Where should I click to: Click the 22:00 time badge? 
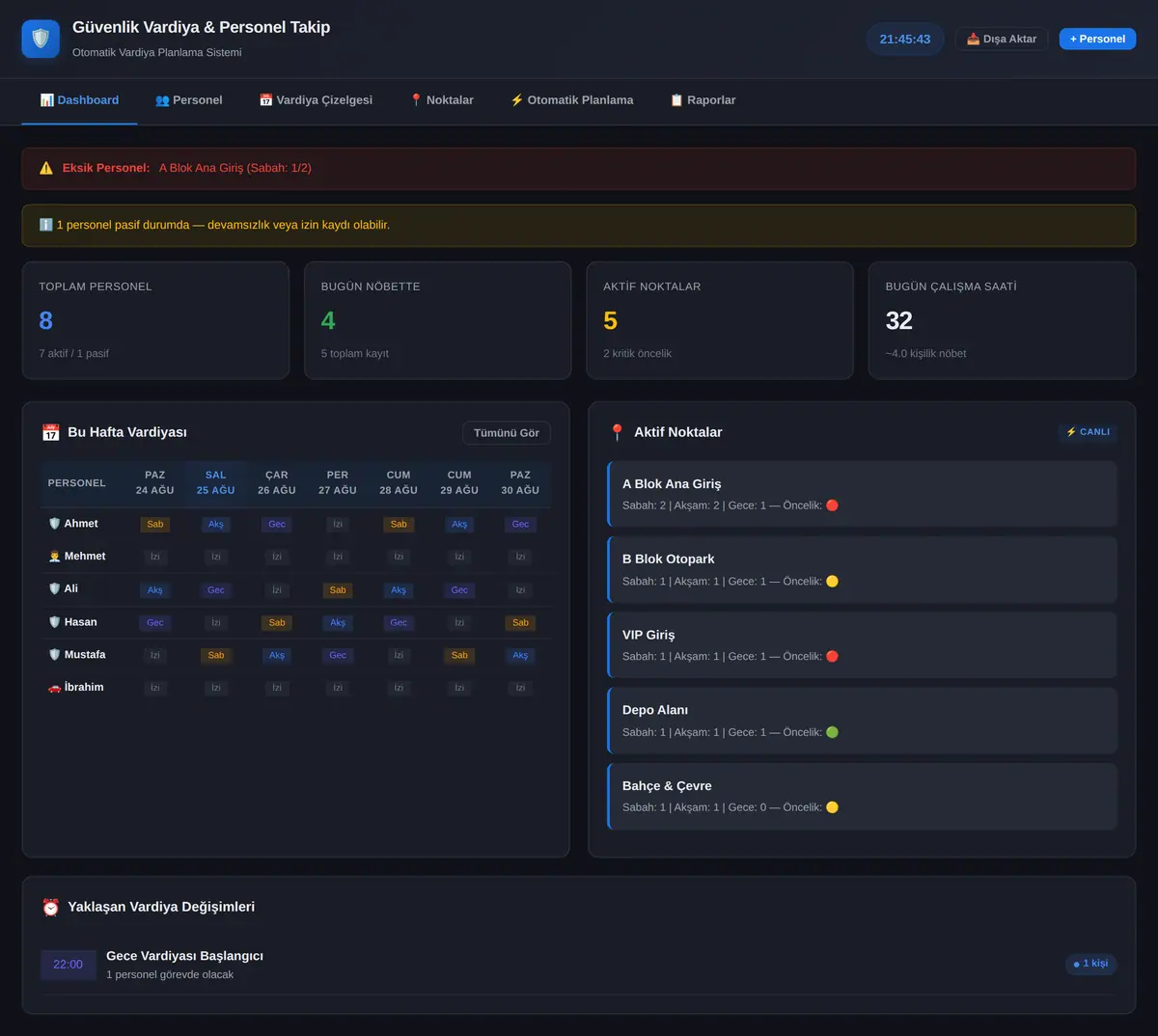tap(68, 965)
